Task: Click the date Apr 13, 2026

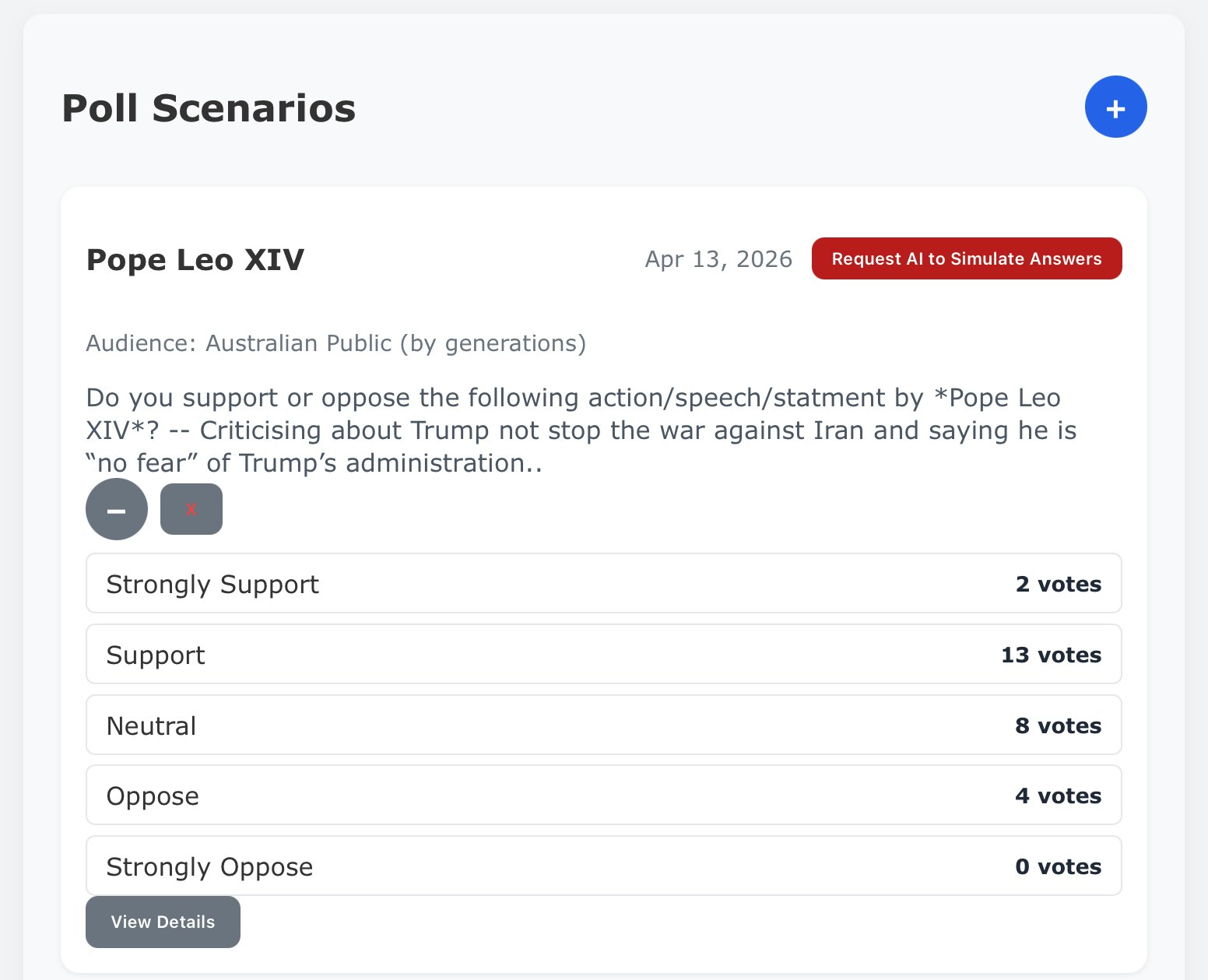Action: pos(718,258)
